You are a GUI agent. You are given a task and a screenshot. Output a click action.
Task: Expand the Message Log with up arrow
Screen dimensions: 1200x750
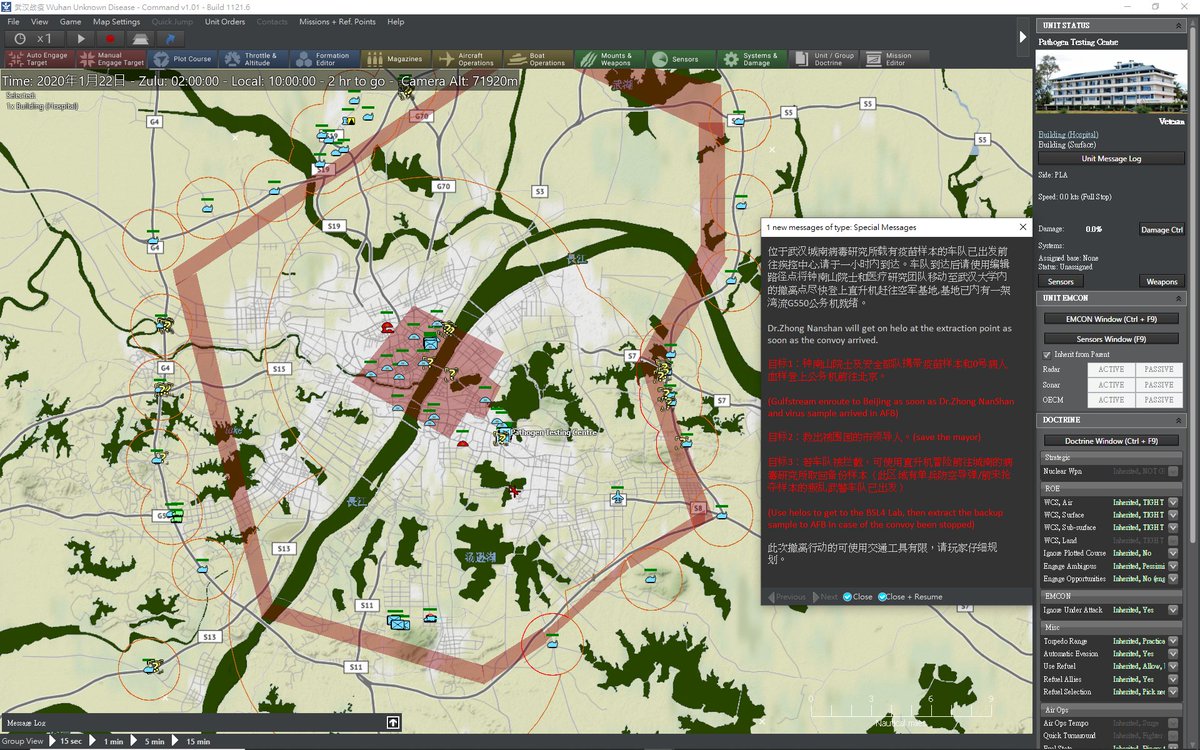(394, 722)
